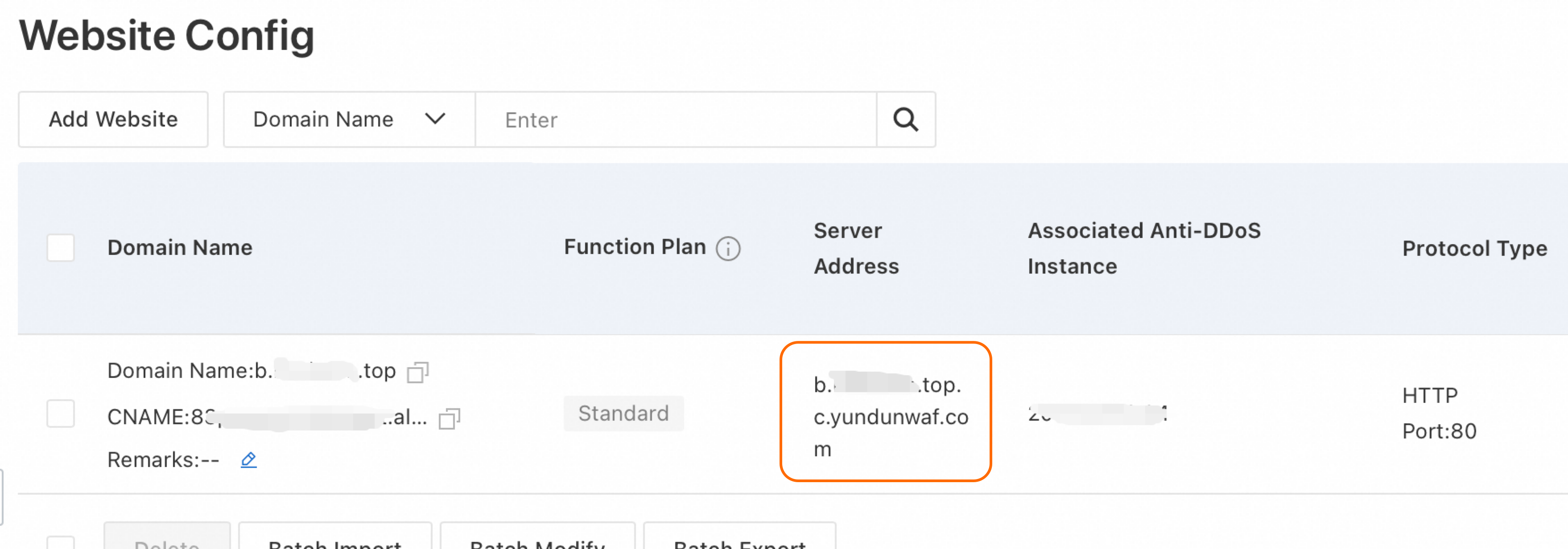Viewport: 1568px width, 549px height.
Task: Open the Function Plan info tooltip icon
Action: pyautogui.click(x=728, y=248)
